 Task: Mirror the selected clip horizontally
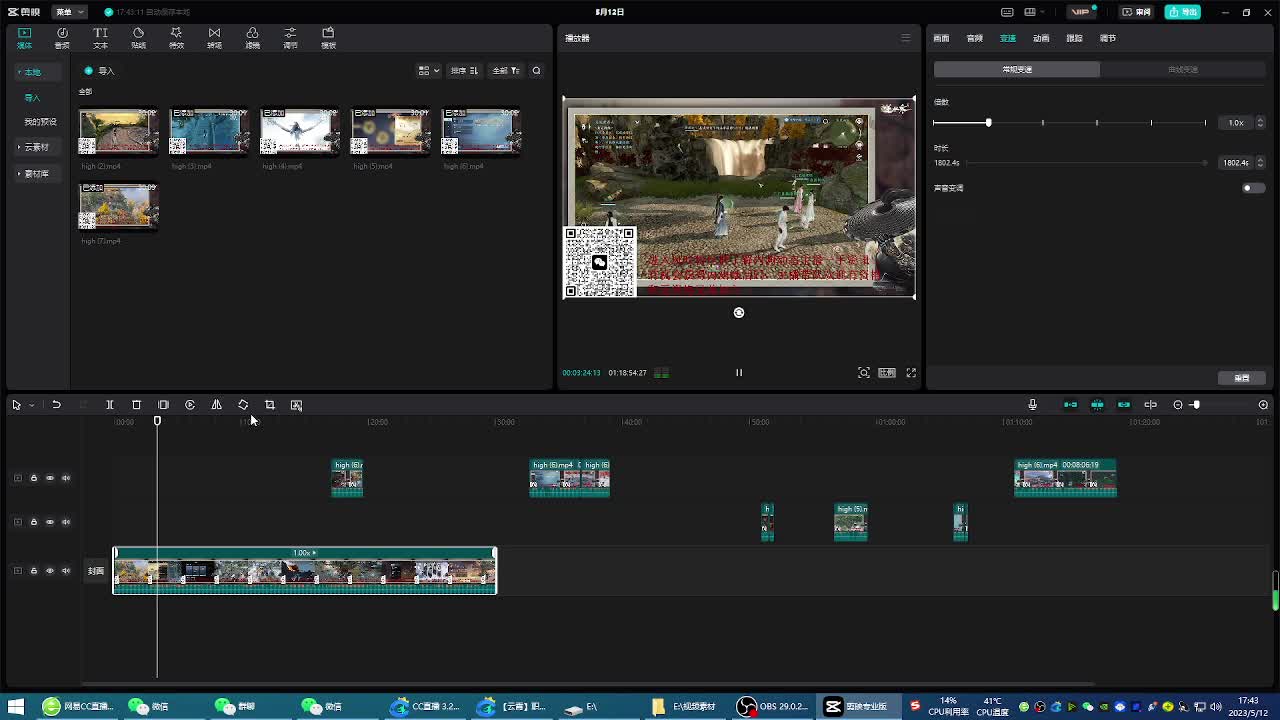216,405
